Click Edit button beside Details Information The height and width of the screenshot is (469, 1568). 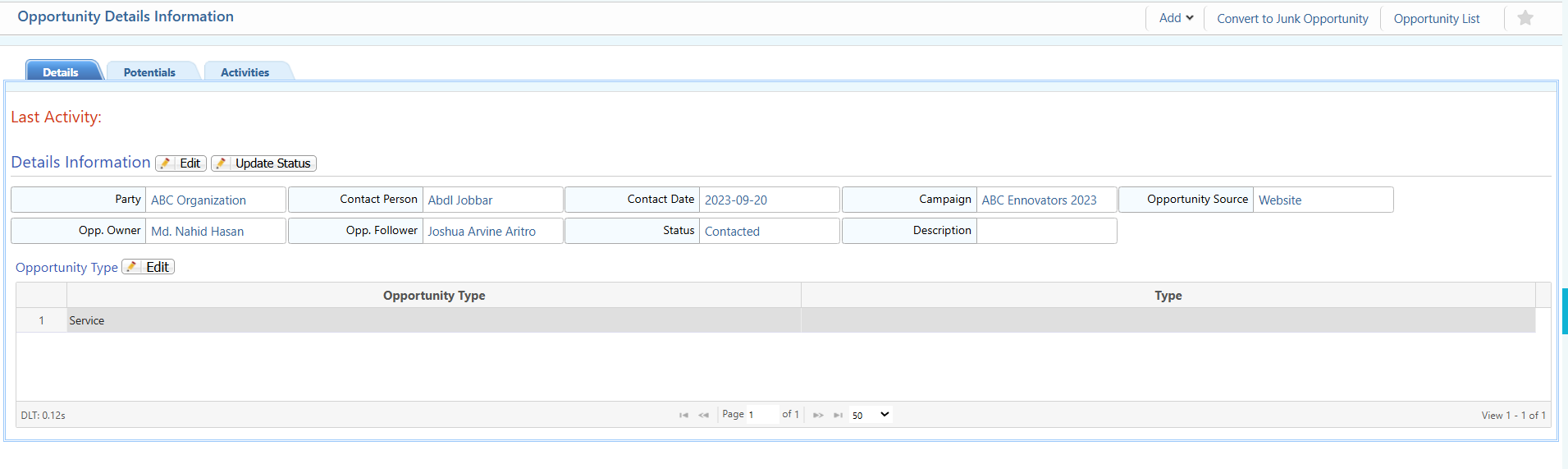click(x=181, y=163)
